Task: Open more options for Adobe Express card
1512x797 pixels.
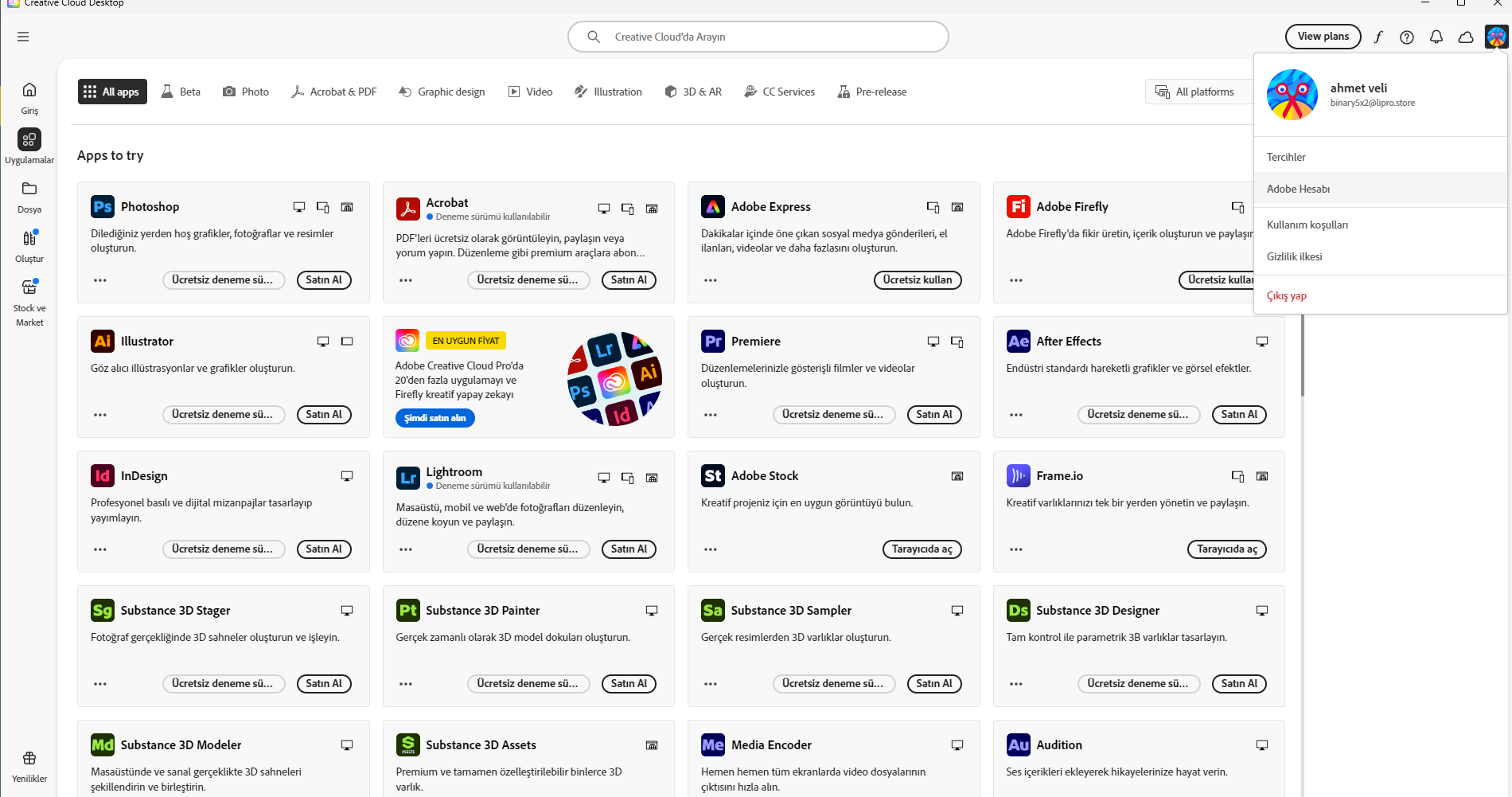Action: pos(711,280)
